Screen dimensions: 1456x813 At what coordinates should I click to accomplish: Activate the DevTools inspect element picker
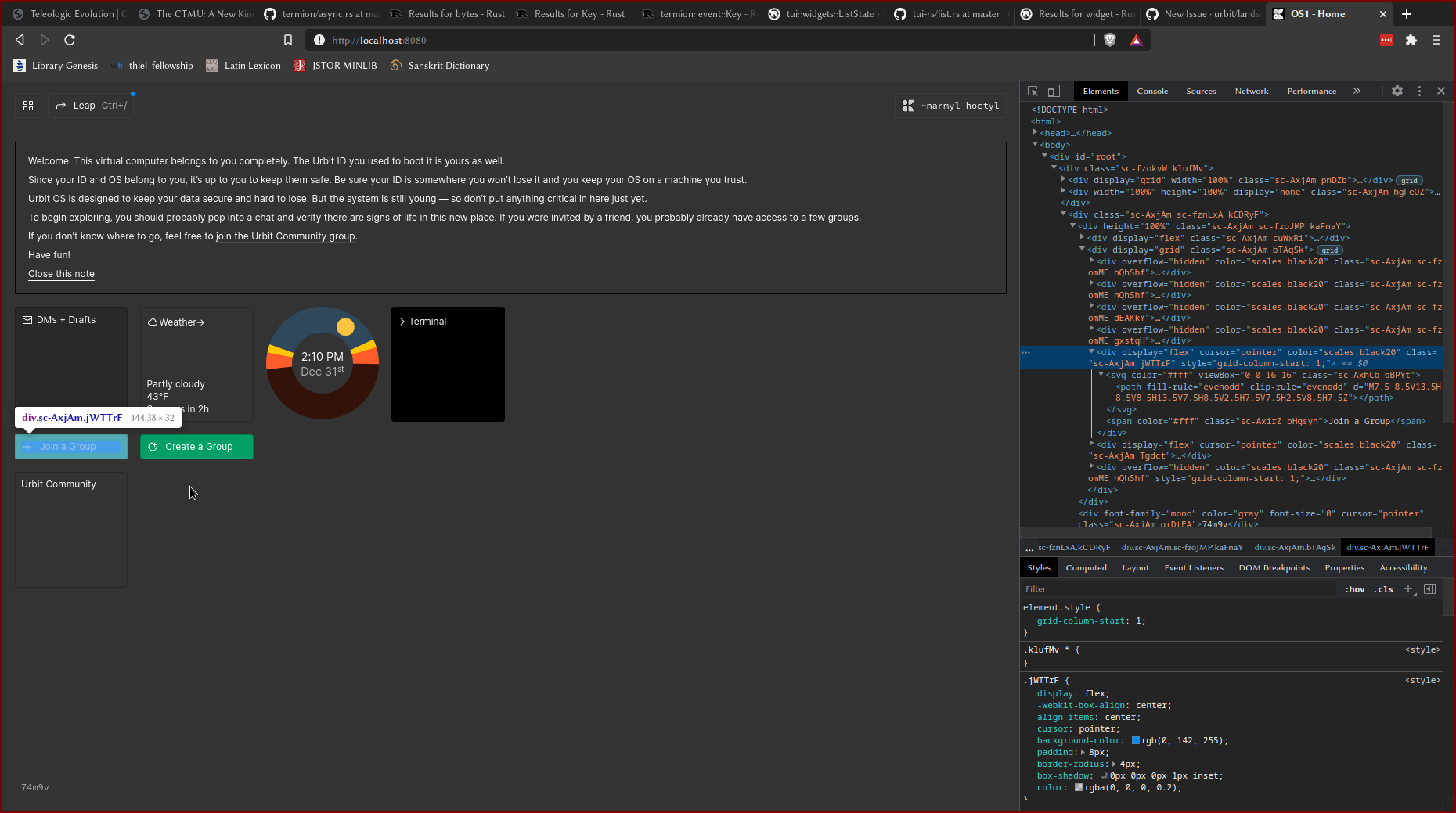point(1033,91)
